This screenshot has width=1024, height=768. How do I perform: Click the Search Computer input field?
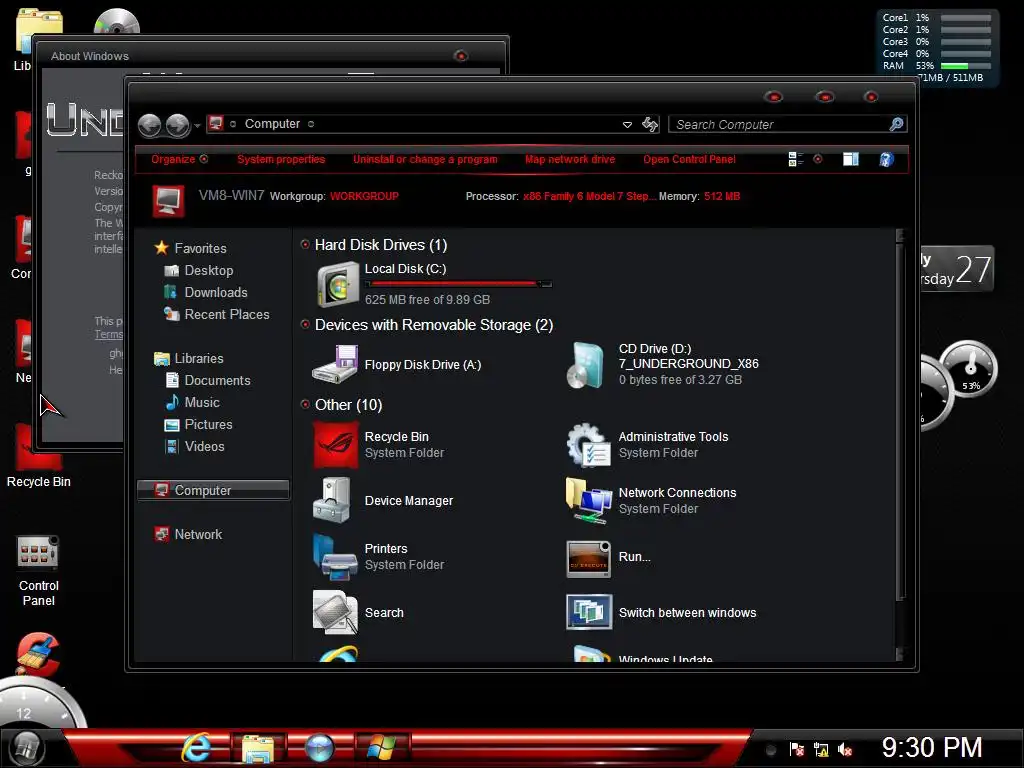coord(778,124)
